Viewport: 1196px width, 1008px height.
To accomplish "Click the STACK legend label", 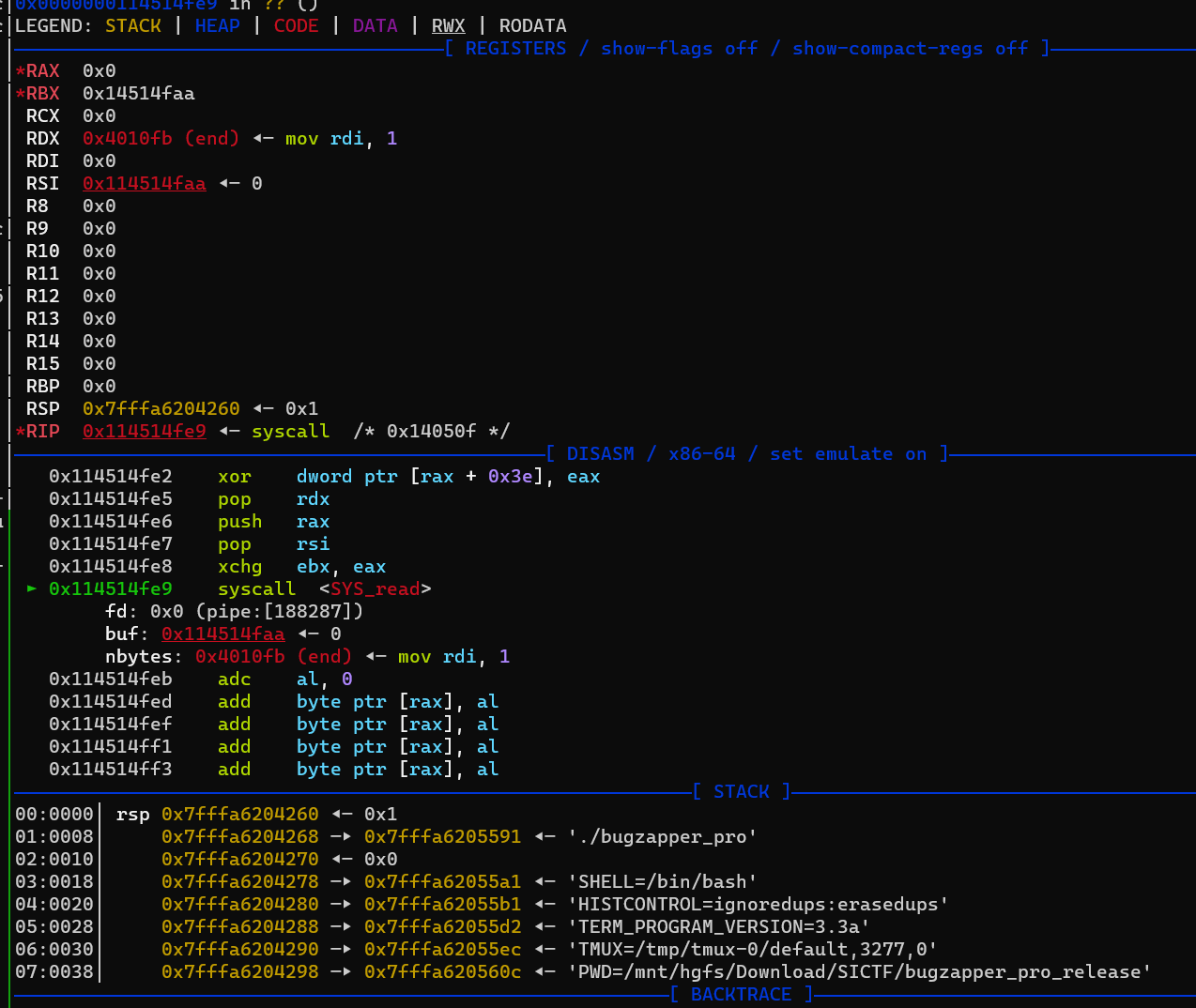I will pyautogui.click(x=133, y=25).
